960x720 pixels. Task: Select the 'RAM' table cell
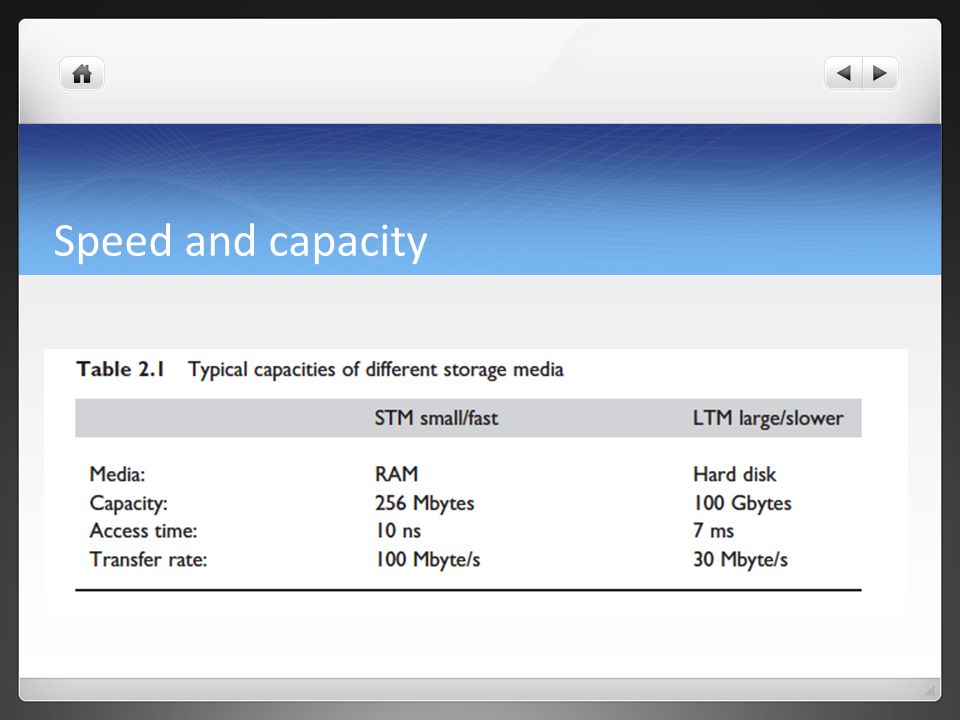396,474
